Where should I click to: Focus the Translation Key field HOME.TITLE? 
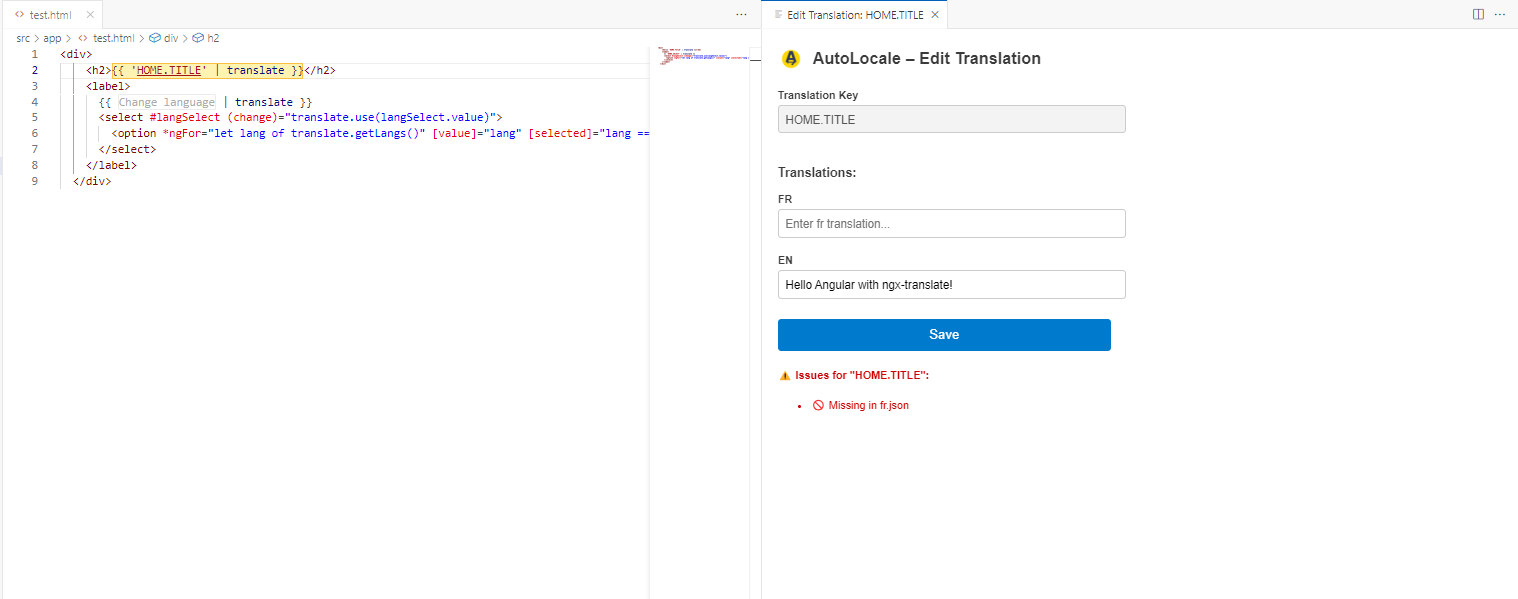point(952,119)
